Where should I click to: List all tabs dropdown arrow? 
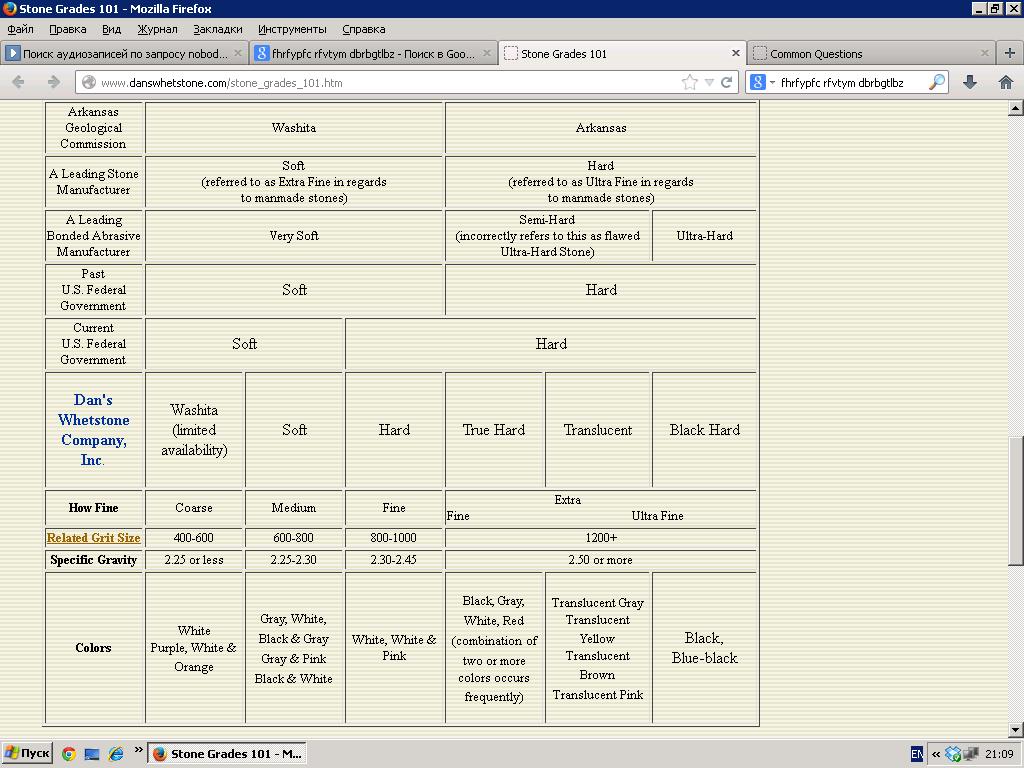(138, 750)
